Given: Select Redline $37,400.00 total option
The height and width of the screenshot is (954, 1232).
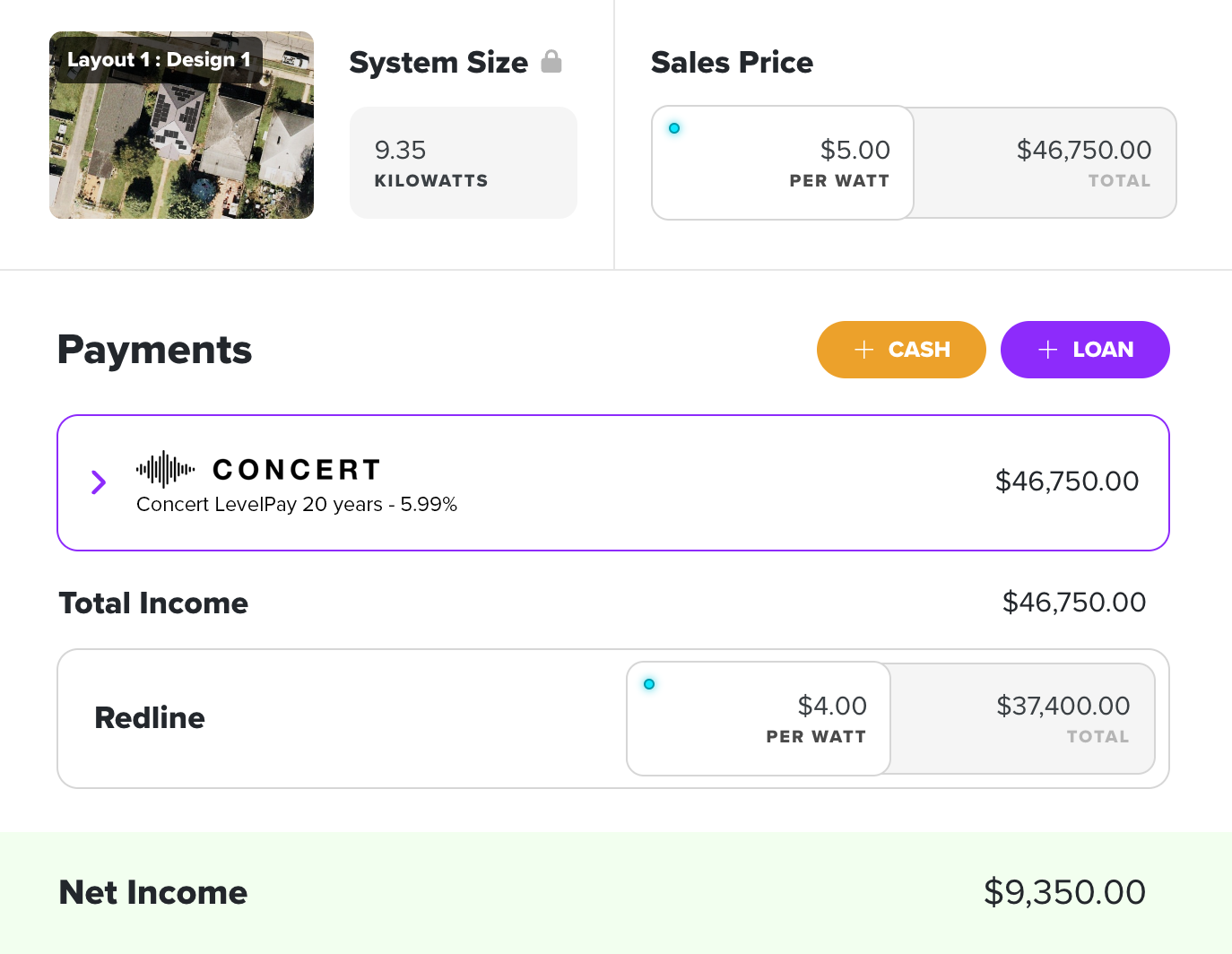Looking at the screenshot, I should pyautogui.click(x=1022, y=718).
